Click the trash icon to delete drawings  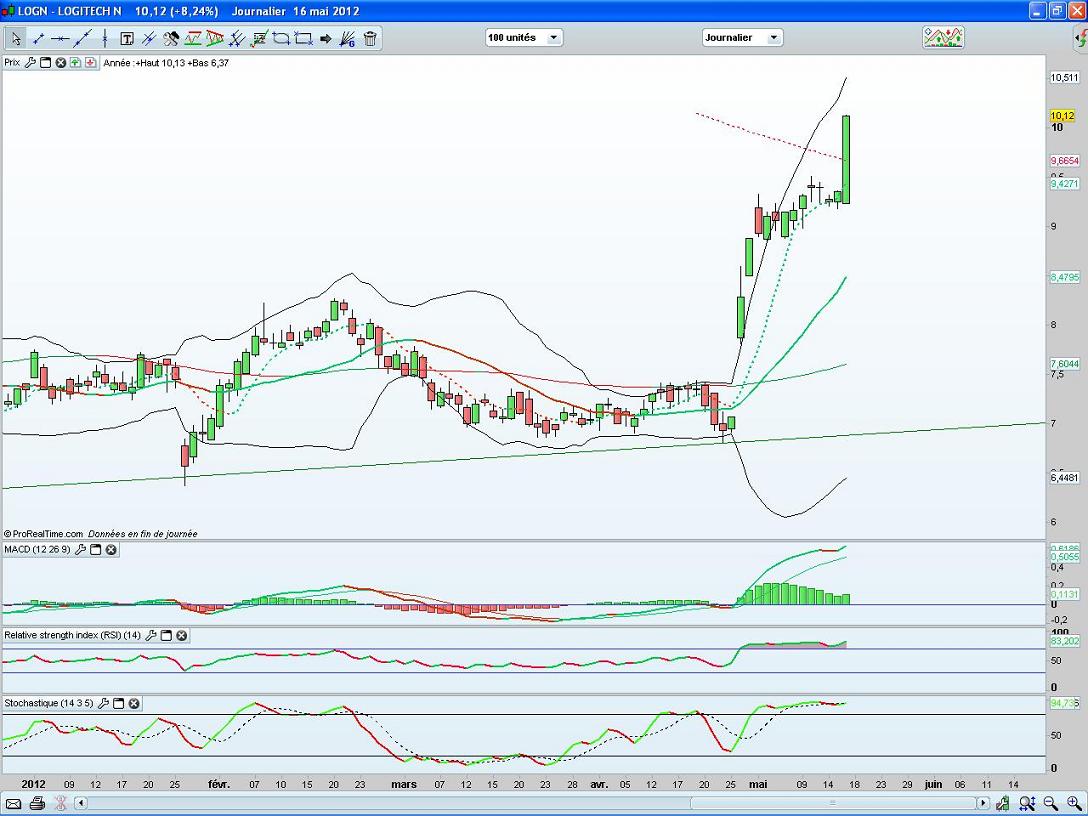[x=370, y=39]
